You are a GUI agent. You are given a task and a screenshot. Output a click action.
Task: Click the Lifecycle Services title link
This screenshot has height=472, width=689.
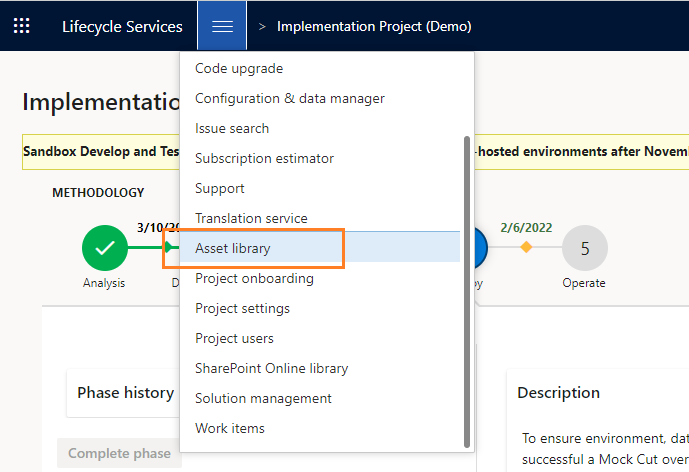pyautogui.click(x=122, y=26)
